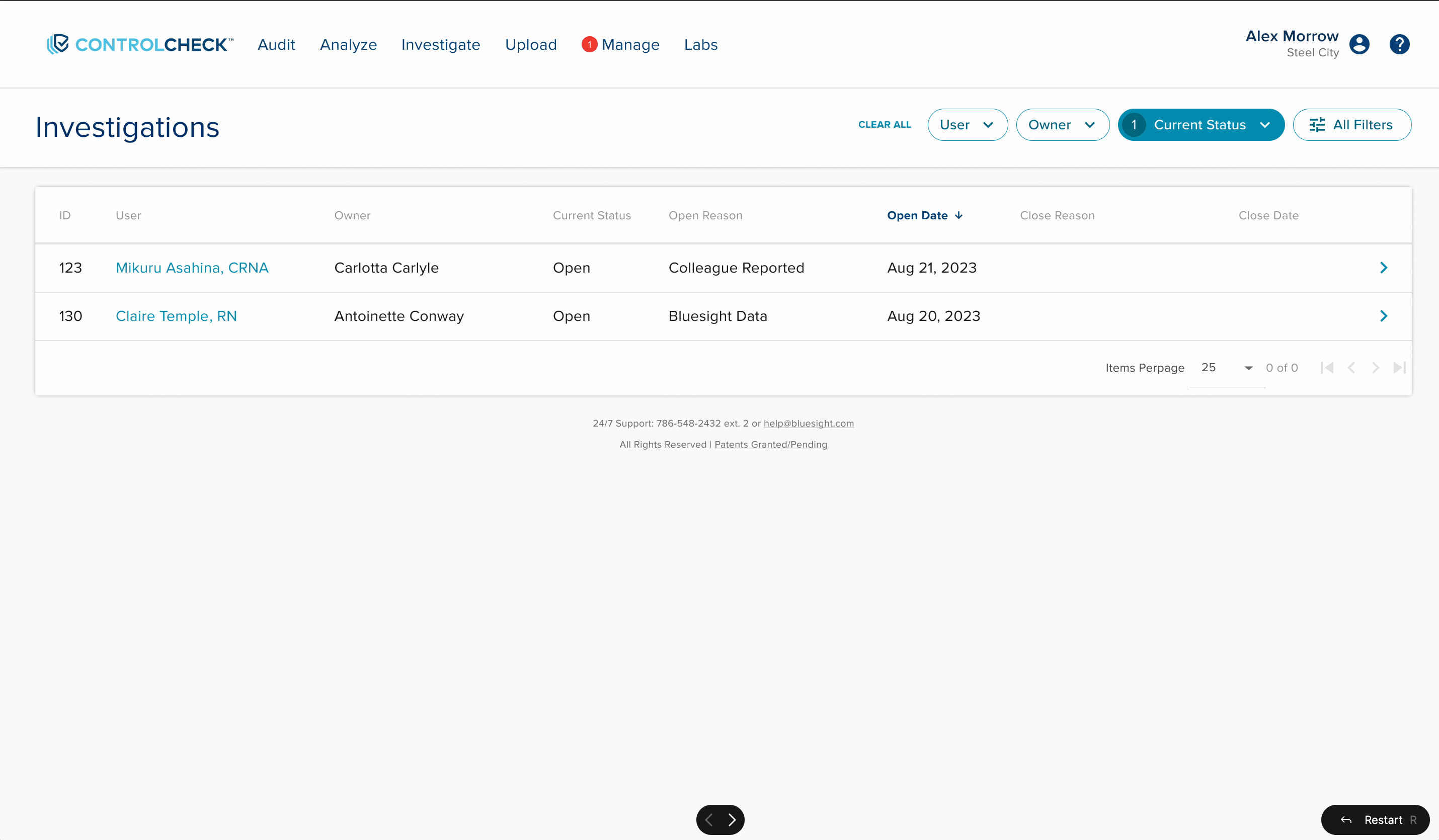Open row 123 details chevron arrow

point(1383,268)
